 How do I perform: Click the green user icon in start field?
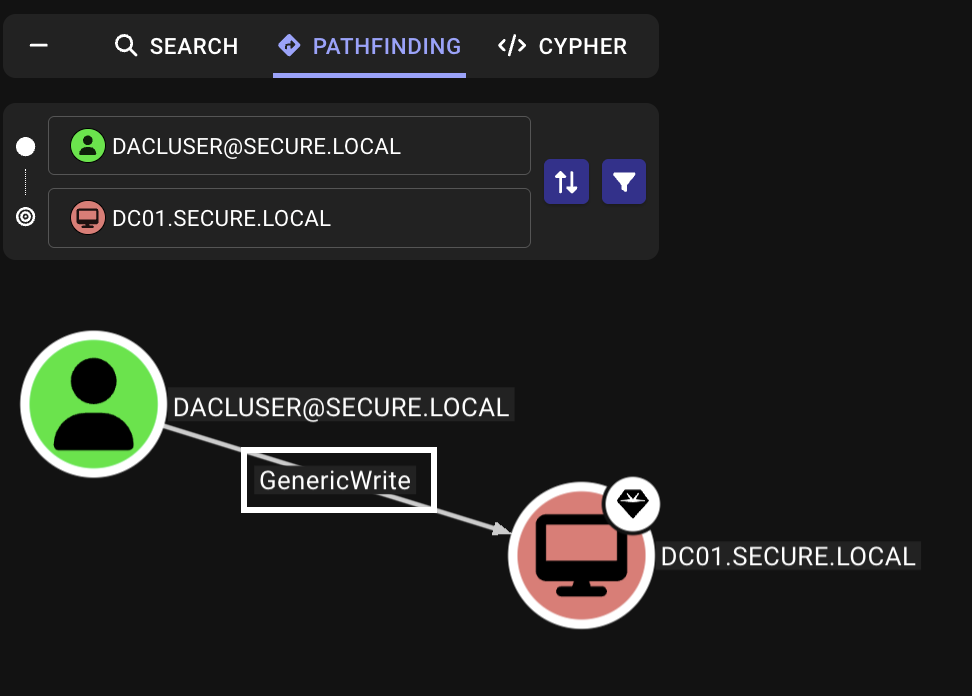(x=88, y=146)
